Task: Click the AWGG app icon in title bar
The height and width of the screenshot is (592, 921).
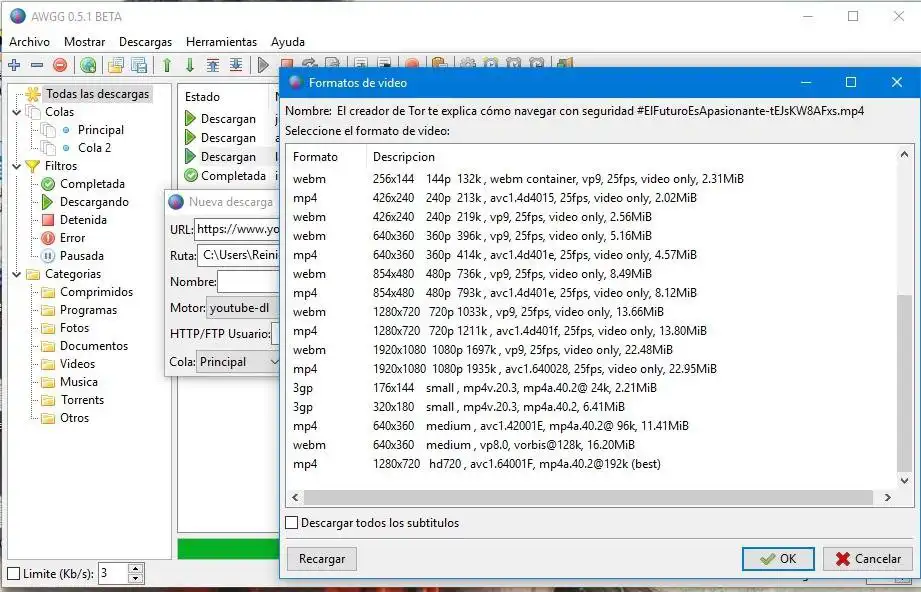Action: [18, 16]
